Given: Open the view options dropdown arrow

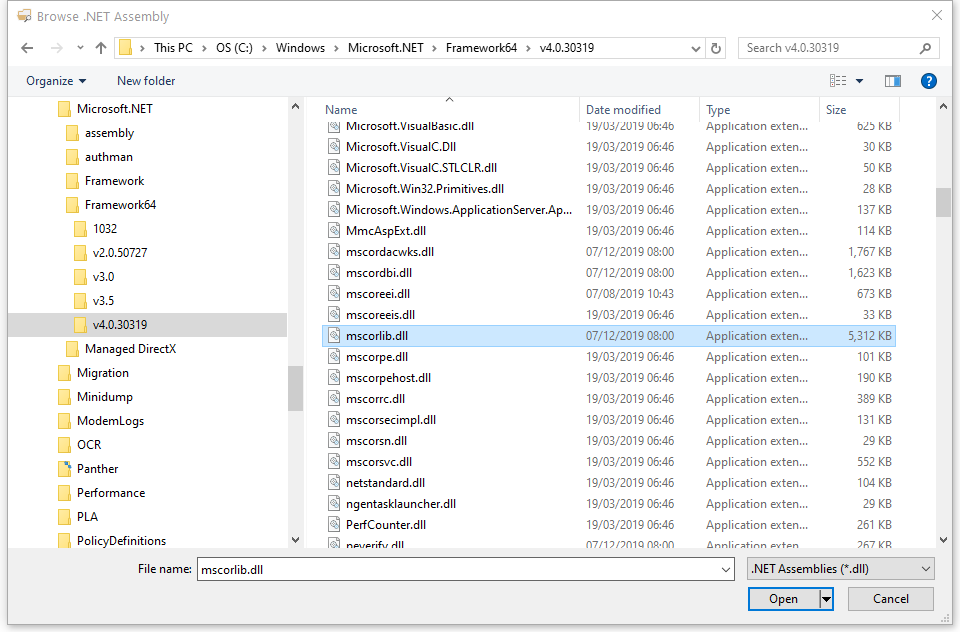Looking at the screenshot, I should pyautogui.click(x=859, y=81).
